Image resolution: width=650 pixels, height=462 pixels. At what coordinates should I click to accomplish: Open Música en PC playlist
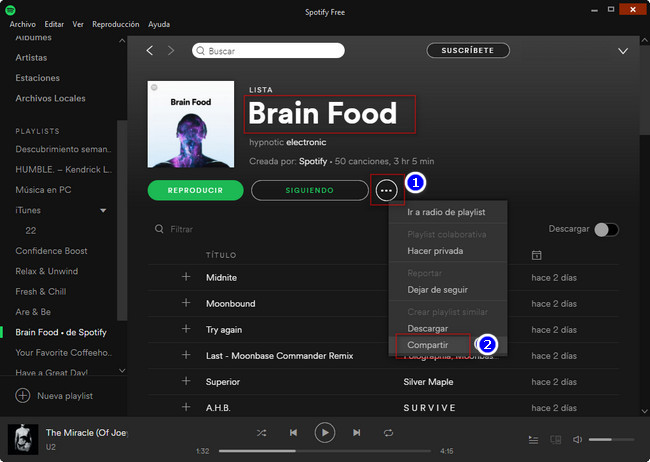(x=43, y=190)
